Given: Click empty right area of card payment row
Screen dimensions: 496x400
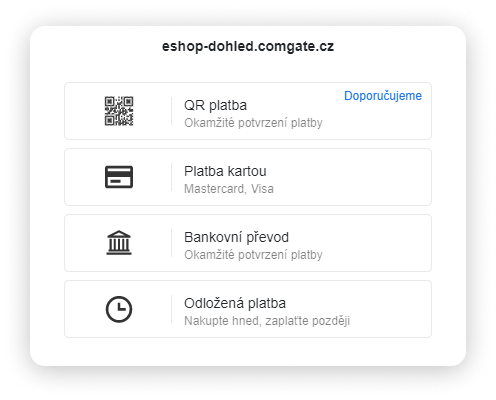Looking at the screenshot, I should pos(360,177).
